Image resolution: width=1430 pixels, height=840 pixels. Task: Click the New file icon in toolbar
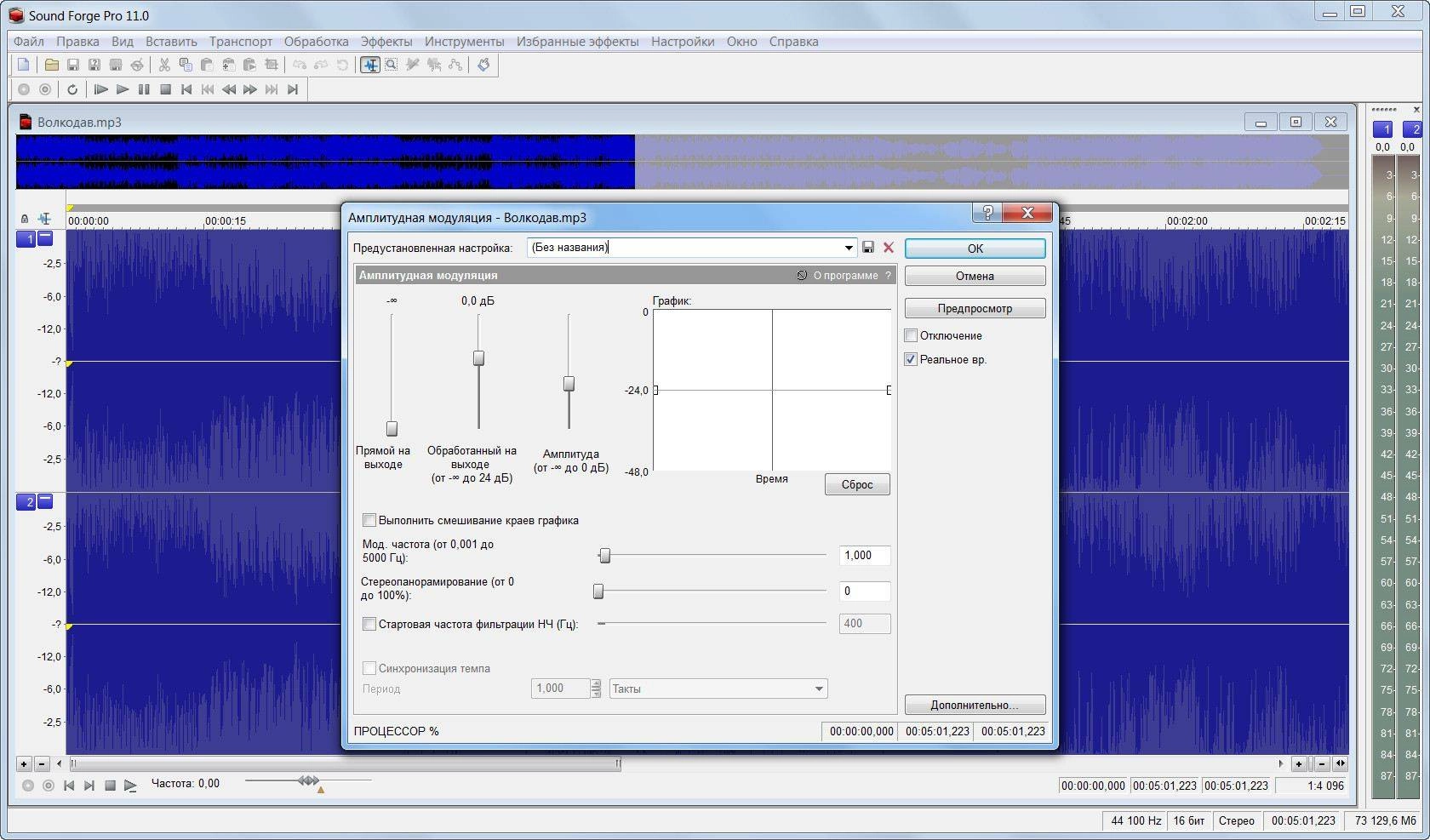click(24, 65)
